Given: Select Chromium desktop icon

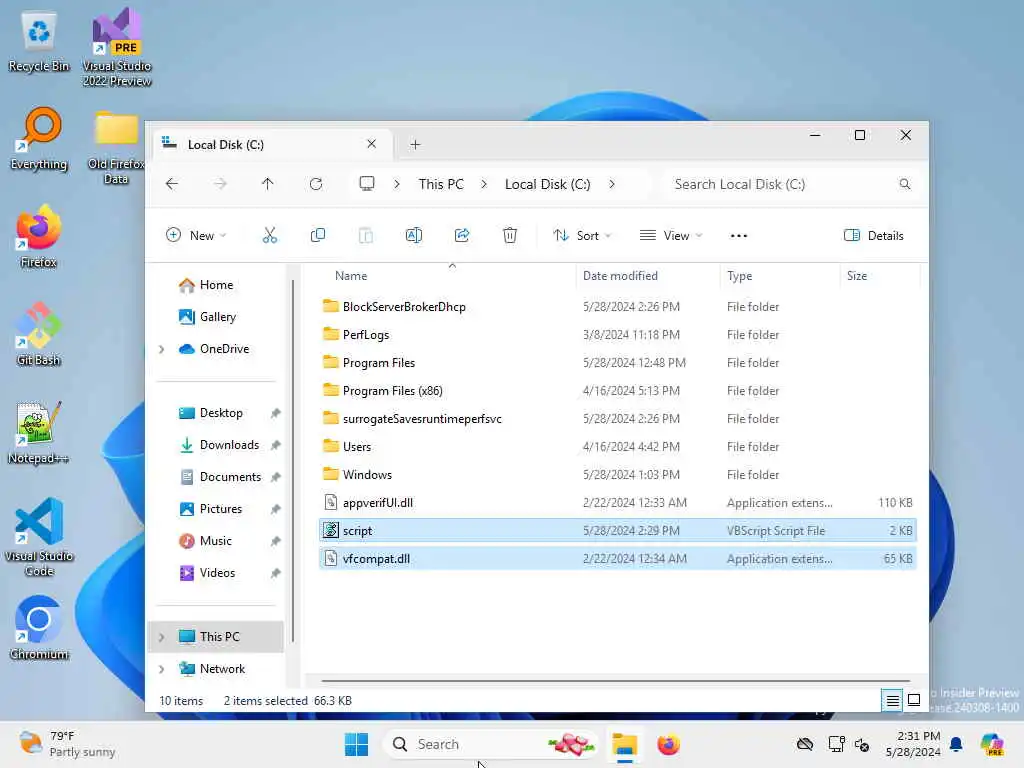Looking at the screenshot, I should 39,628.
